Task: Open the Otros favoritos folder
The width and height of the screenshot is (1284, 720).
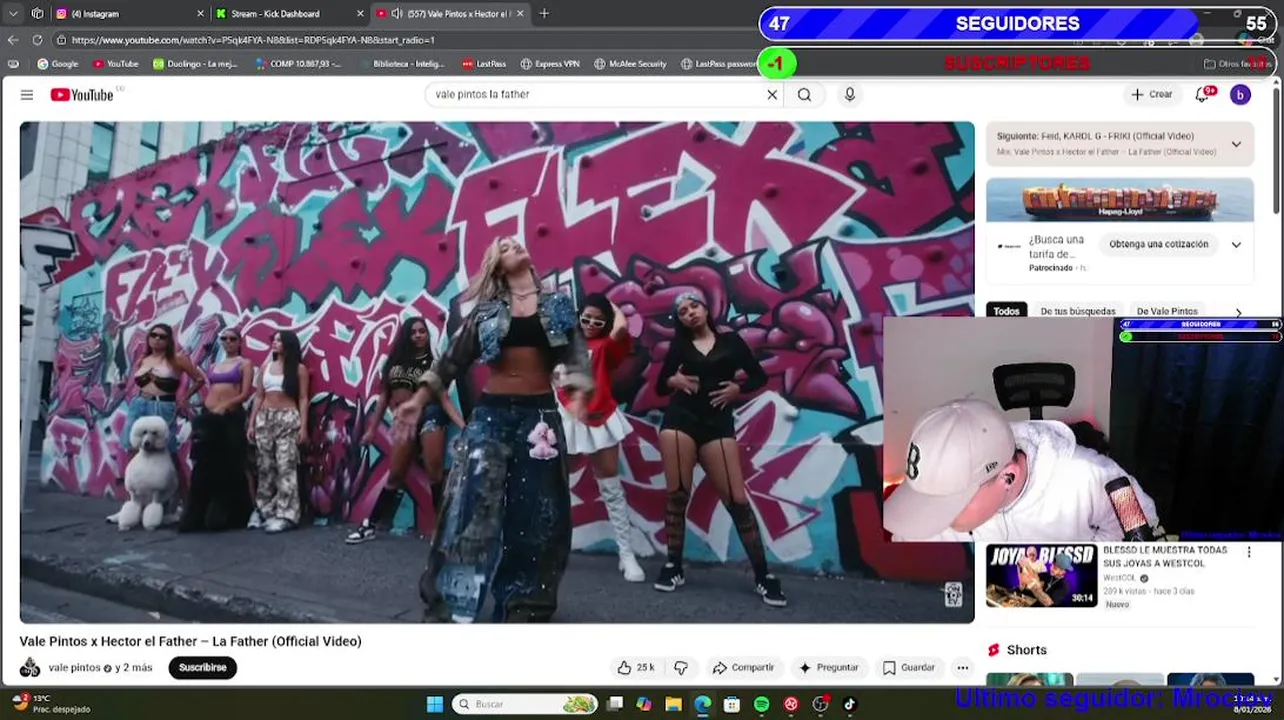Action: click(x=1238, y=64)
